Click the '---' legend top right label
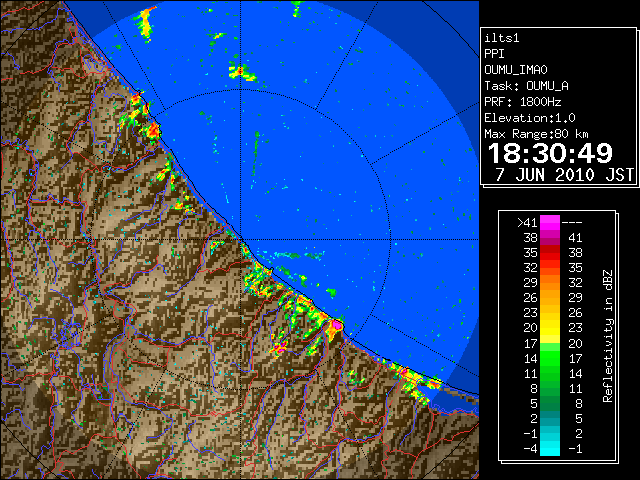The image size is (640, 480). (x=572, y=223)
